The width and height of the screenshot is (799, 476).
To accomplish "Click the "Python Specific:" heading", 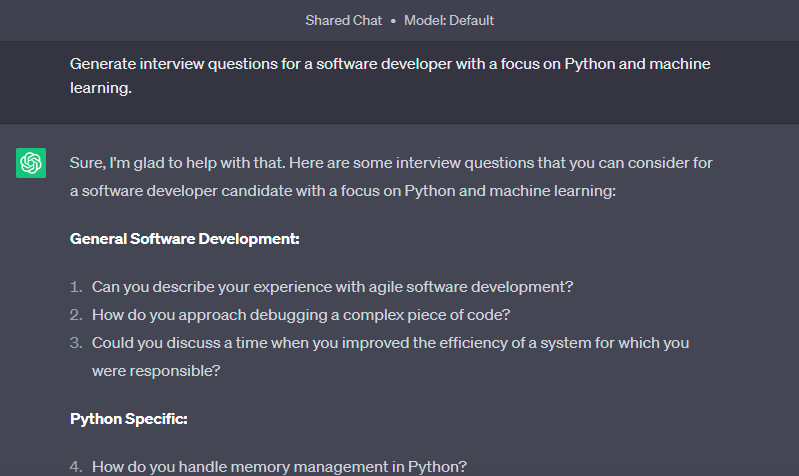I will (x=128, y=419).
